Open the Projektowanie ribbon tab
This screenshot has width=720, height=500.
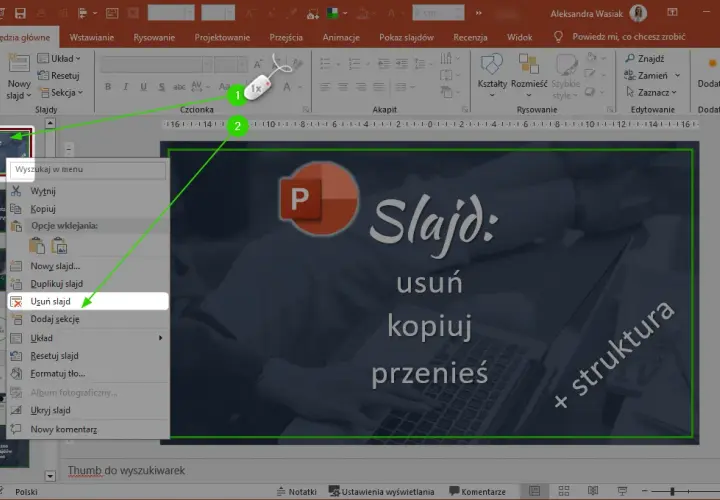pos(222,37)
